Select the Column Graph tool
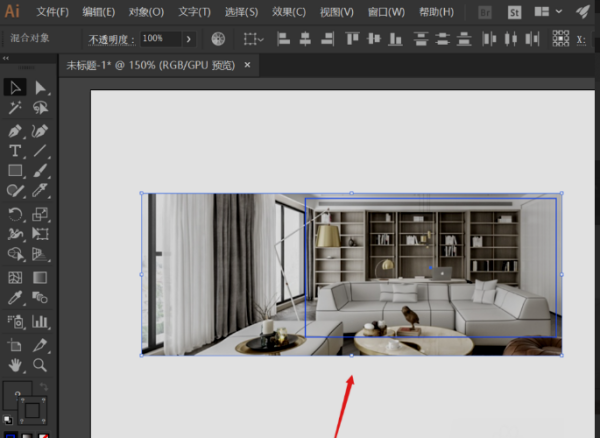This screenshot has height=438, width=600. click(x=40, y=321)
